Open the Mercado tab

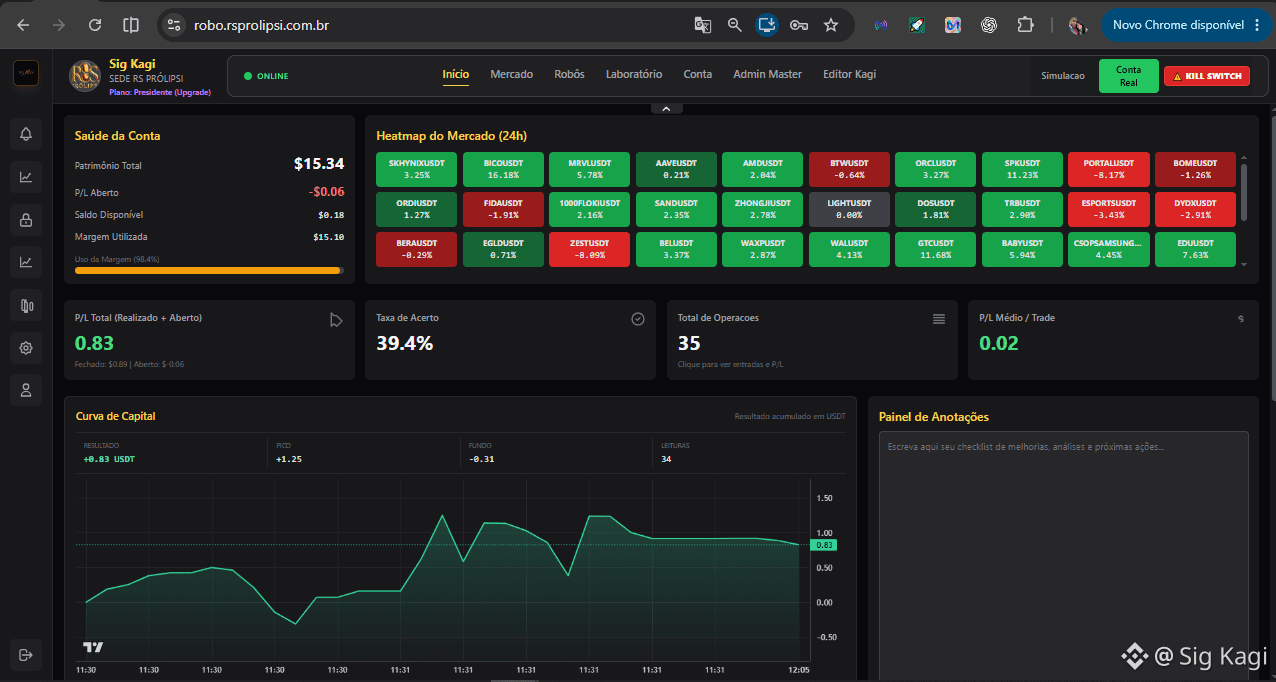coord(511,74)
